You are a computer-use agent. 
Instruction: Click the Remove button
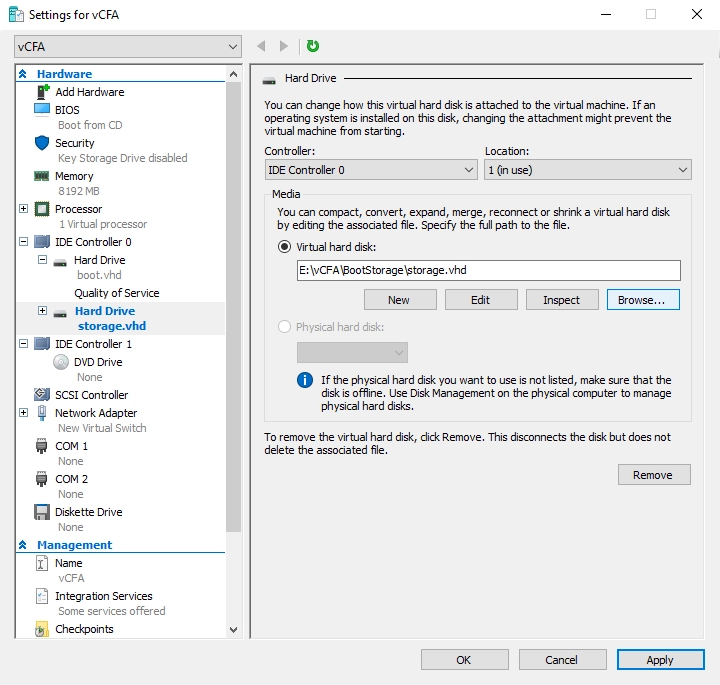coord(654,475)
